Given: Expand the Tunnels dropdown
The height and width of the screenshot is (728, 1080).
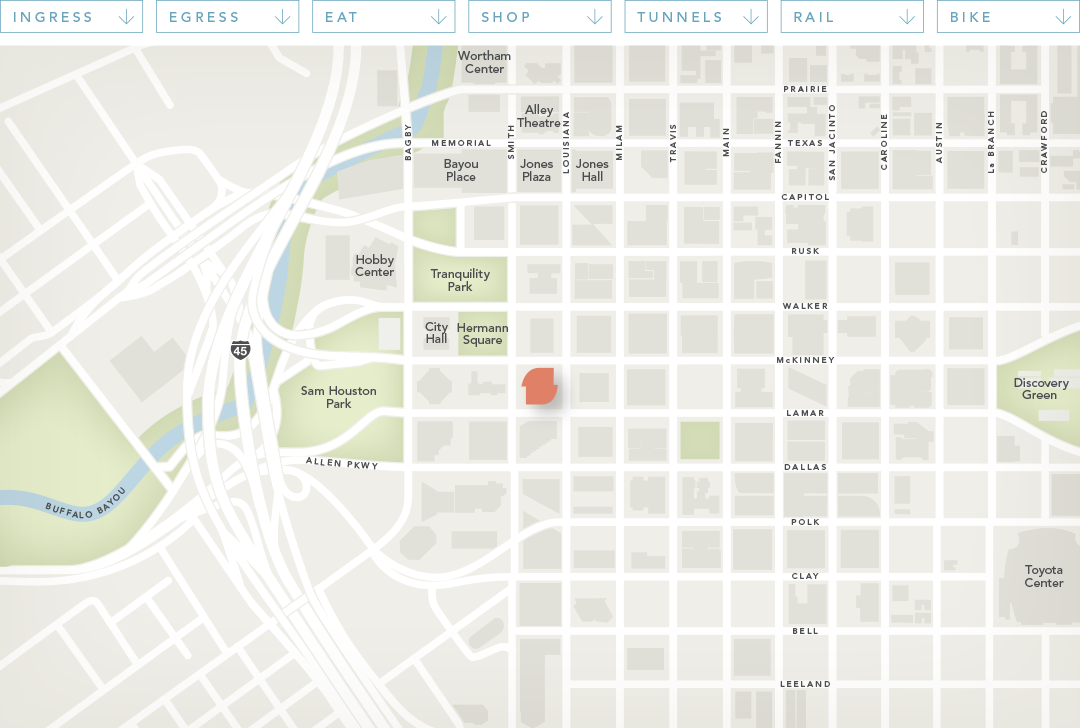Looking at the screenshot, I should tap(695, 17).
